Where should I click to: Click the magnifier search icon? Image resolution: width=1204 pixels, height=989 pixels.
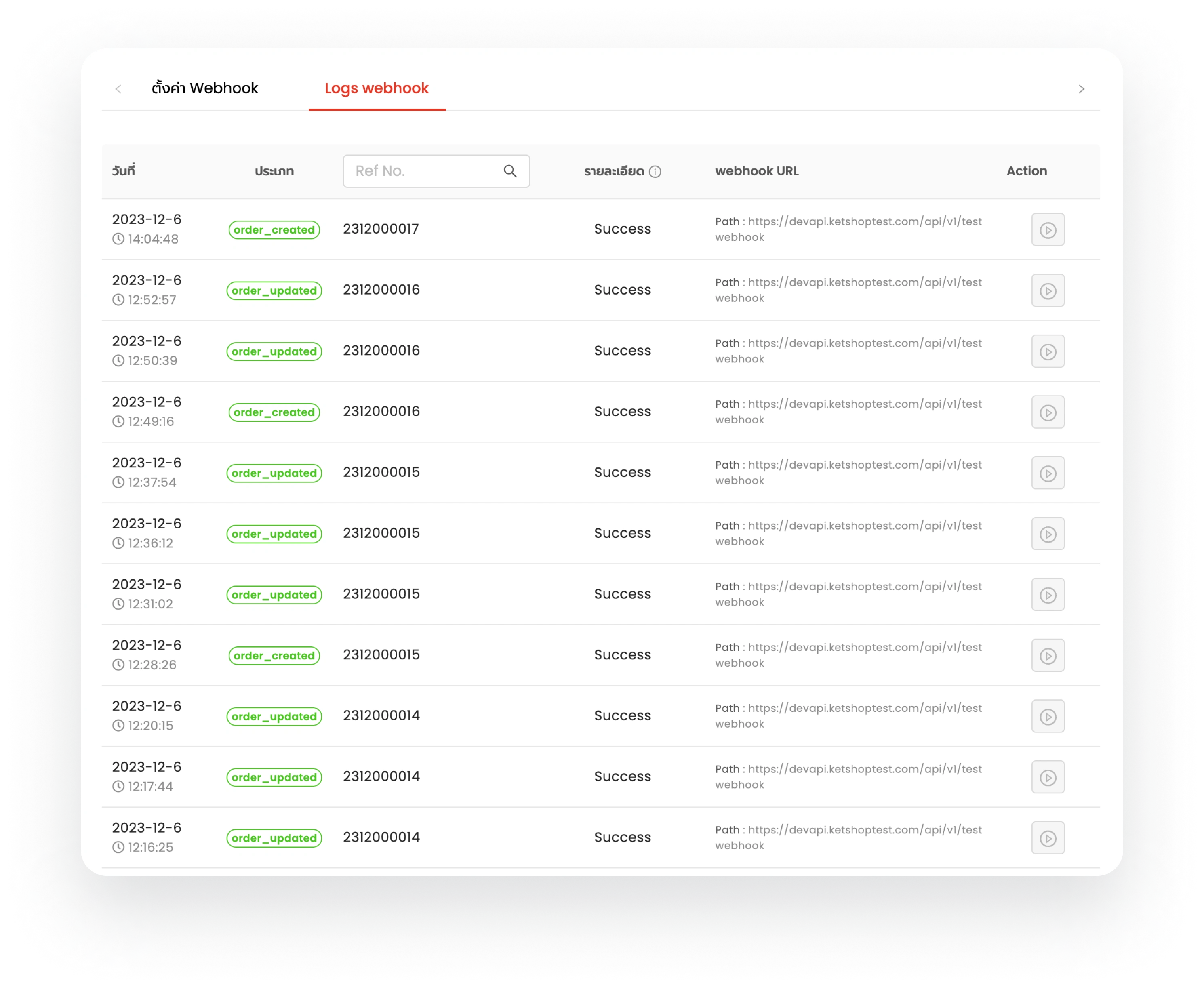point(510,171)
